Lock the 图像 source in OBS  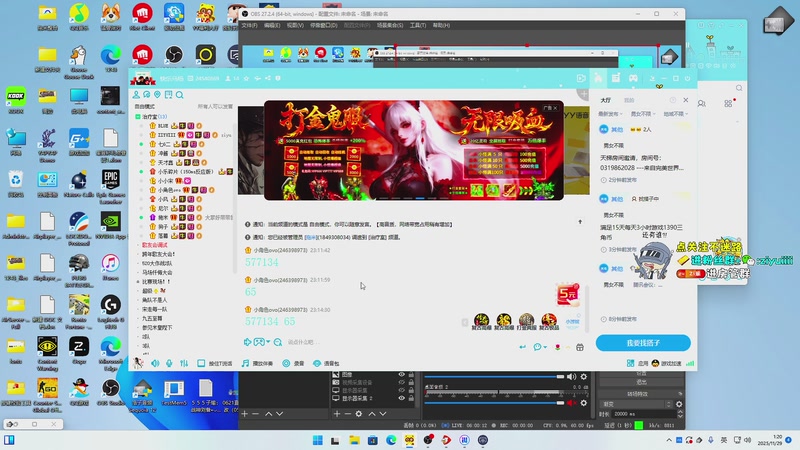coord(411,374)
